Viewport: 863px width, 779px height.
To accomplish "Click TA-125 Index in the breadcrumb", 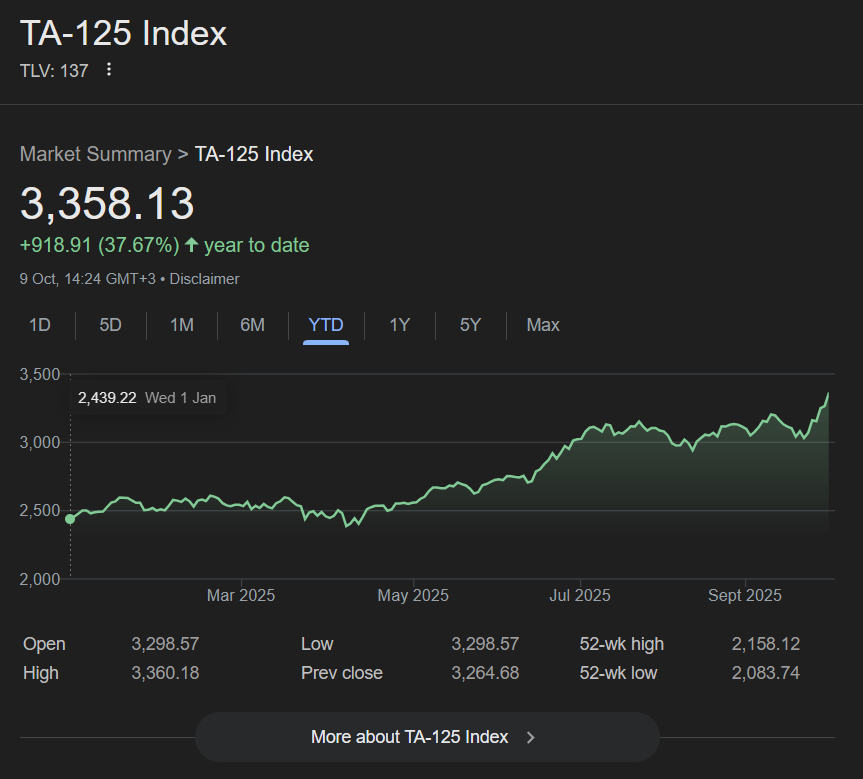I will pos(254,154).
